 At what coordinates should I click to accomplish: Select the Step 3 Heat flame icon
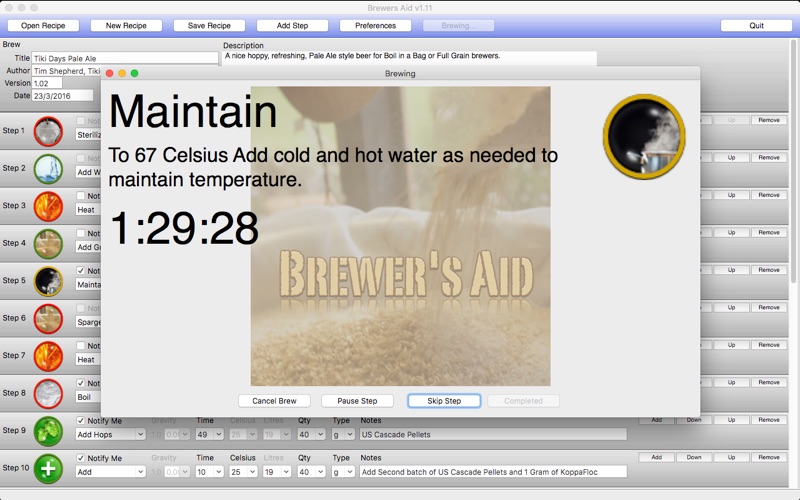[x=48, y=206]
